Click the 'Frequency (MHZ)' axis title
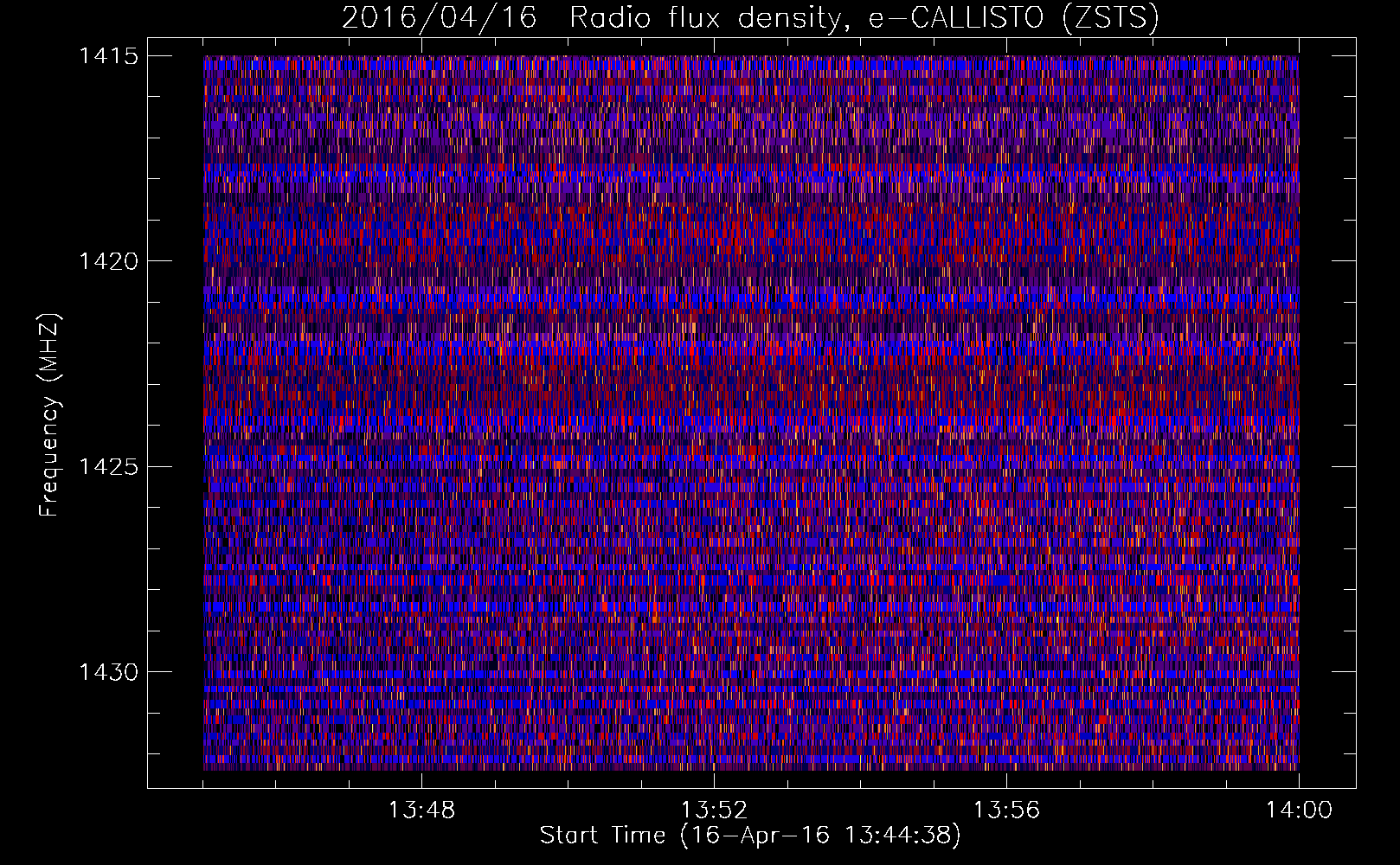Image resolution: width=1400 pixels, height=865 pixels. 49,414
